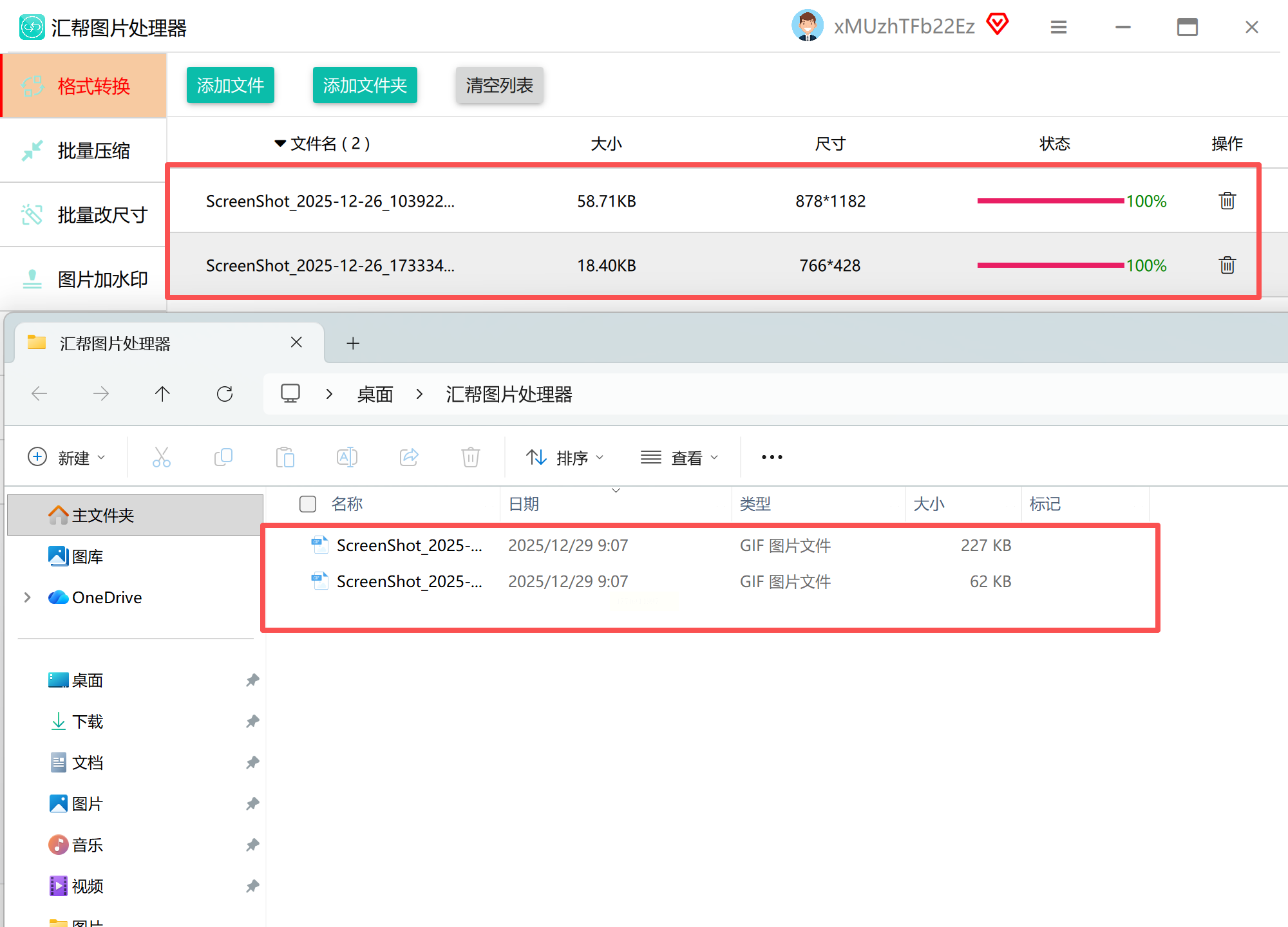This screenshot has width=1288, height=927.
Task: Refresh the file explorer folder view
Action: pos(225,394)
